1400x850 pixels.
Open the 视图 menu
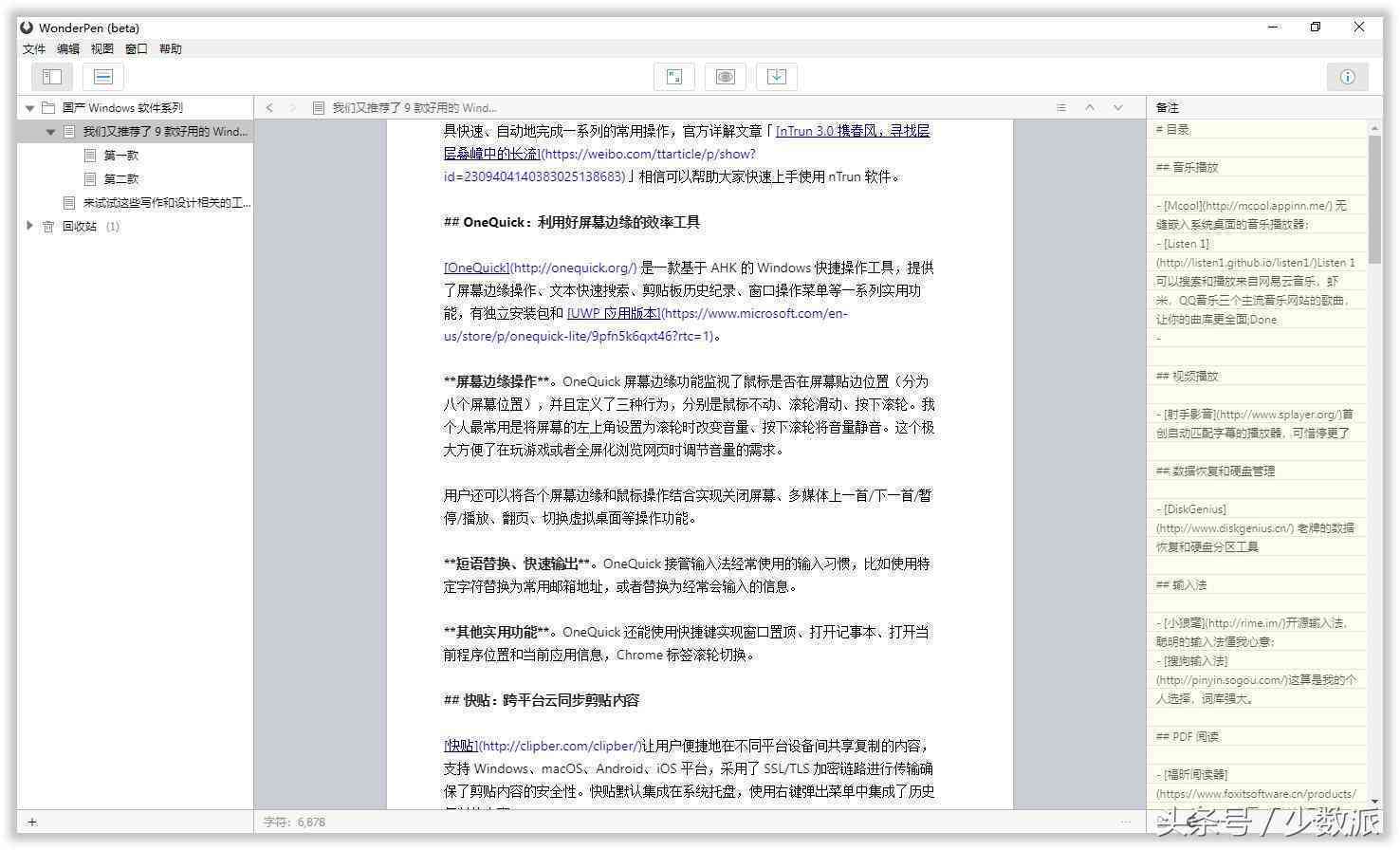[x=102, y=49]
